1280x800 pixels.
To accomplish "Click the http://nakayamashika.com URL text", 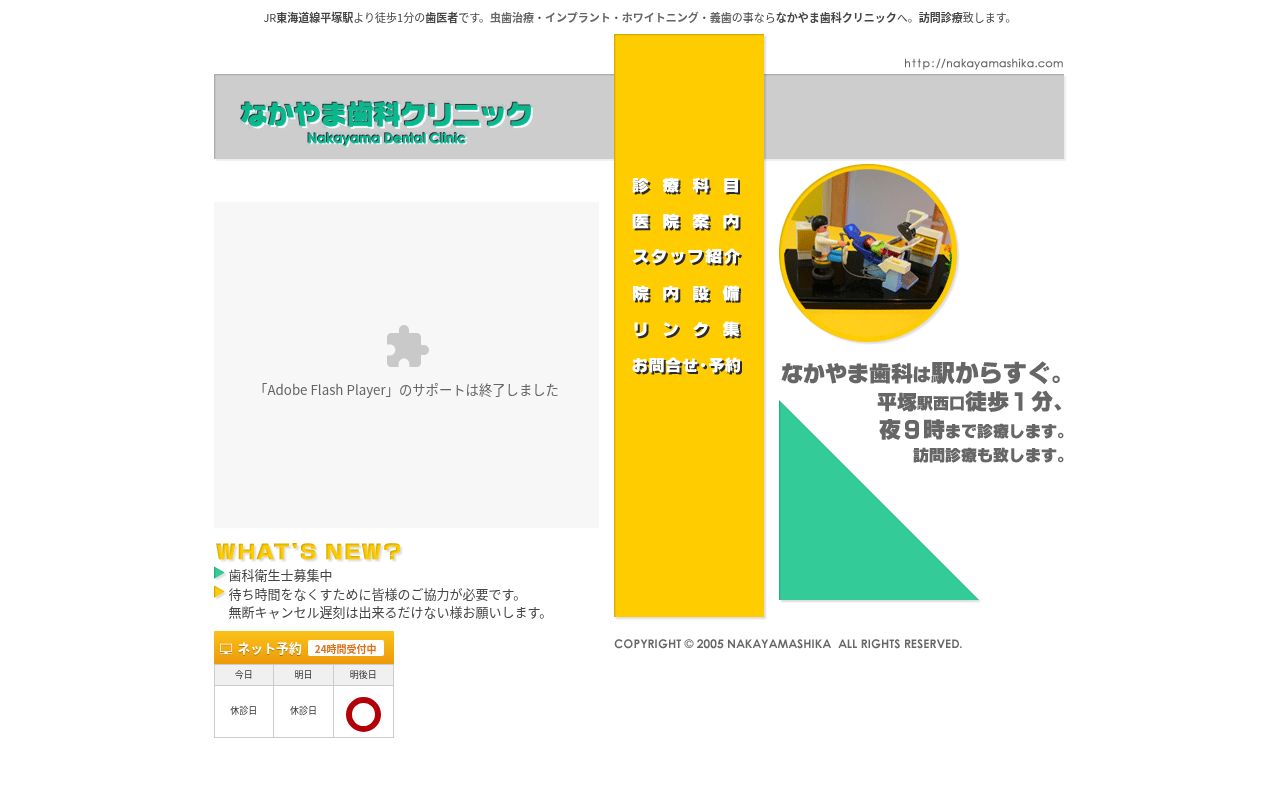I will tap(984, 63).
